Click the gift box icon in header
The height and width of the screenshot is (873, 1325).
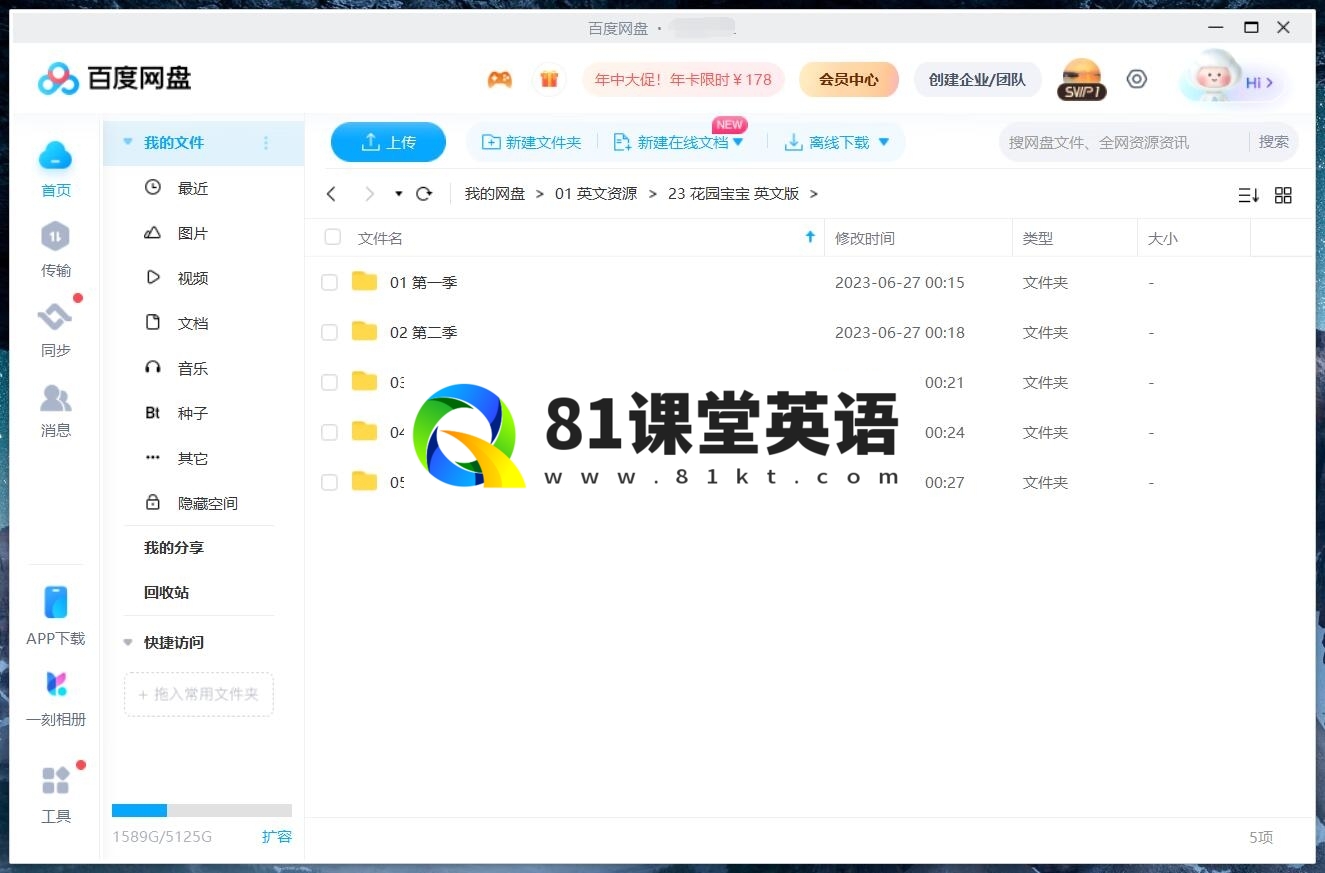point(549,79)
